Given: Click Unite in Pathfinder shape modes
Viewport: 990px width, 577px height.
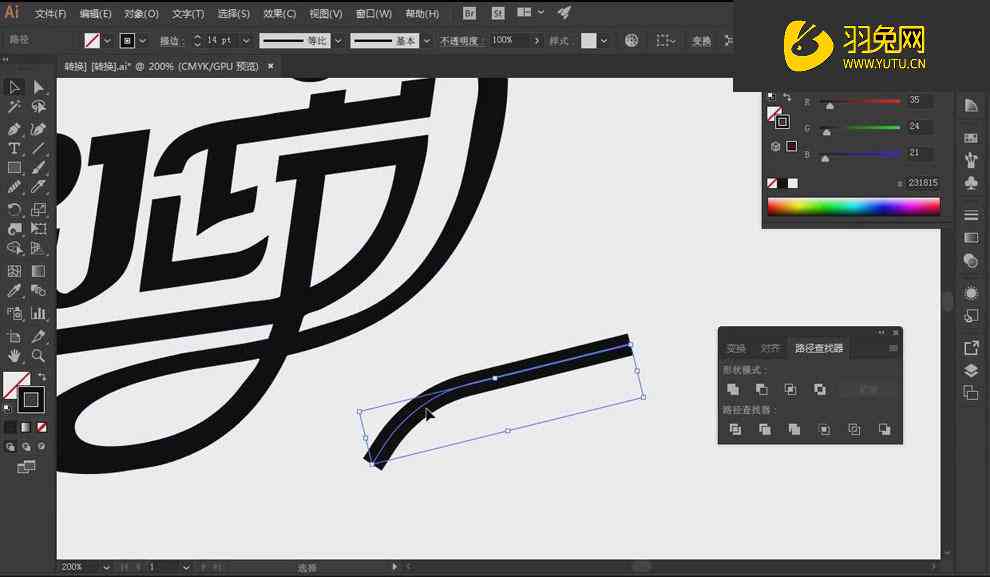Looking at the screenshot, I should pyautogui.click(x=733, y=390).
